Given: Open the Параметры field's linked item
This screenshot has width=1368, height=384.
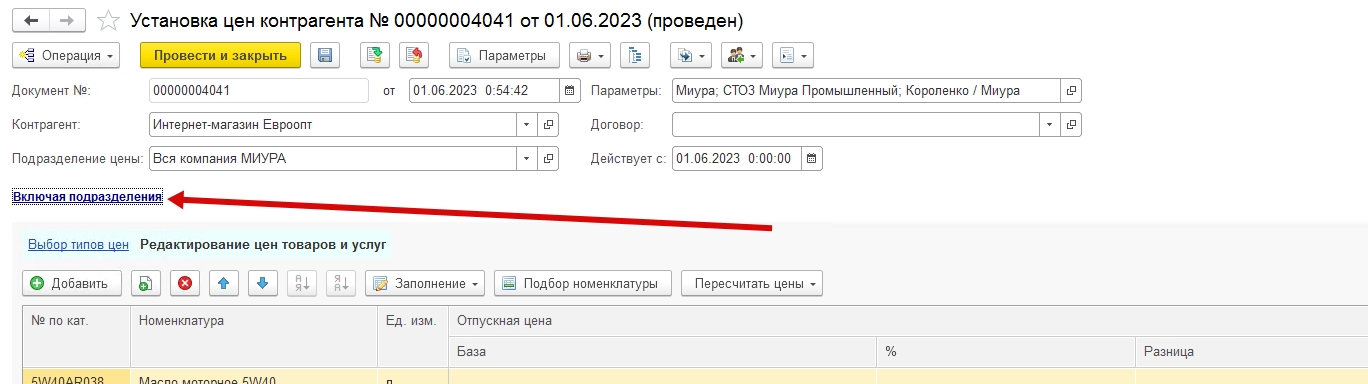Looking at the screenshot, I should click(1071, 91).
